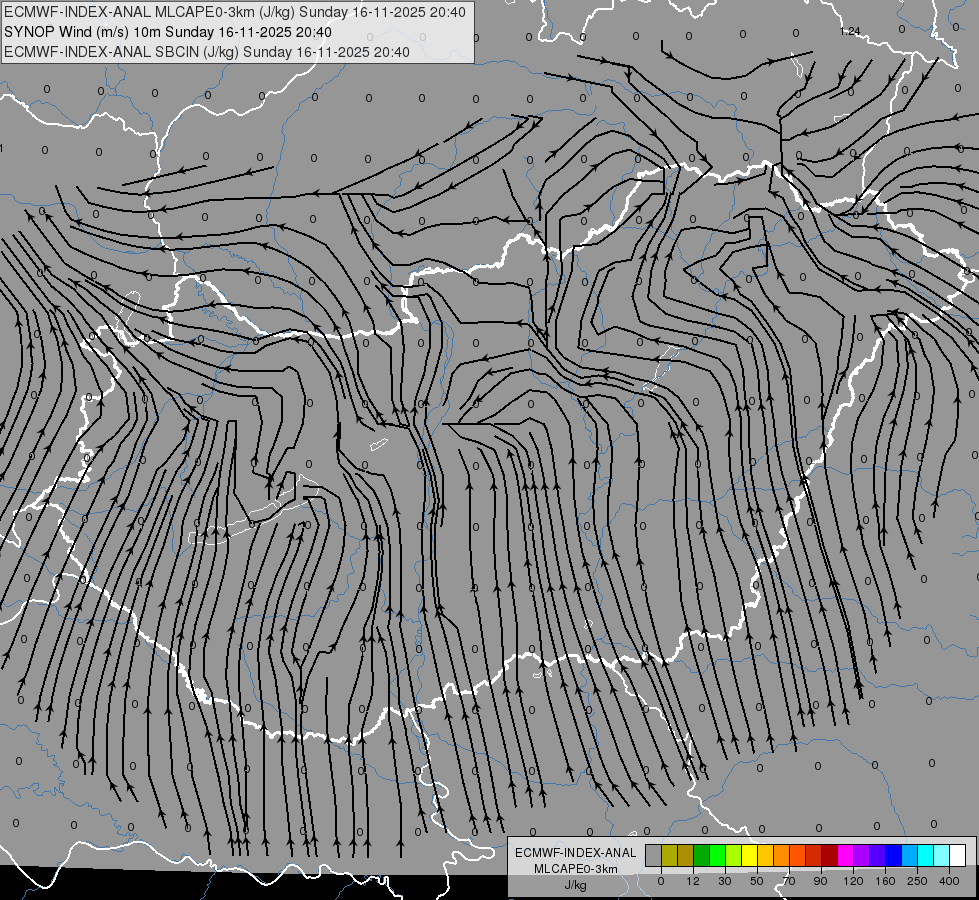This screenshot has width=979, height=900.
Task: Click the ECMWF-INDEX-ANAL SBCIN header line
Action: coord(207,52)
